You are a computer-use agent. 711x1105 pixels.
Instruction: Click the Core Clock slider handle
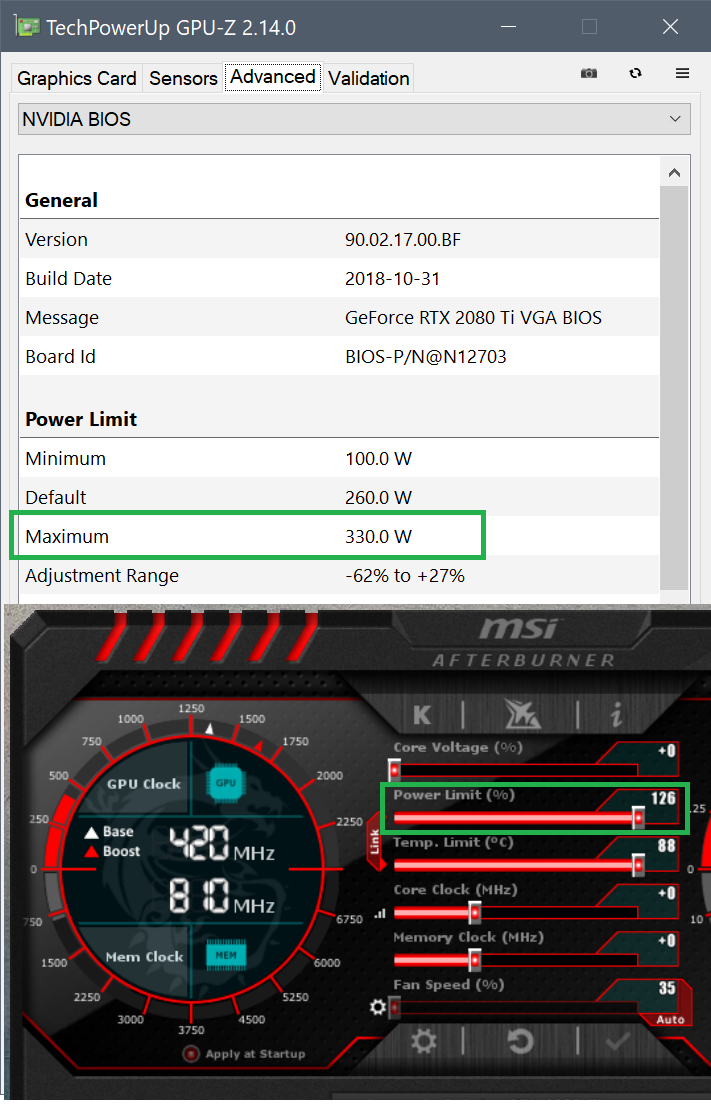click(x=475, y=913)
